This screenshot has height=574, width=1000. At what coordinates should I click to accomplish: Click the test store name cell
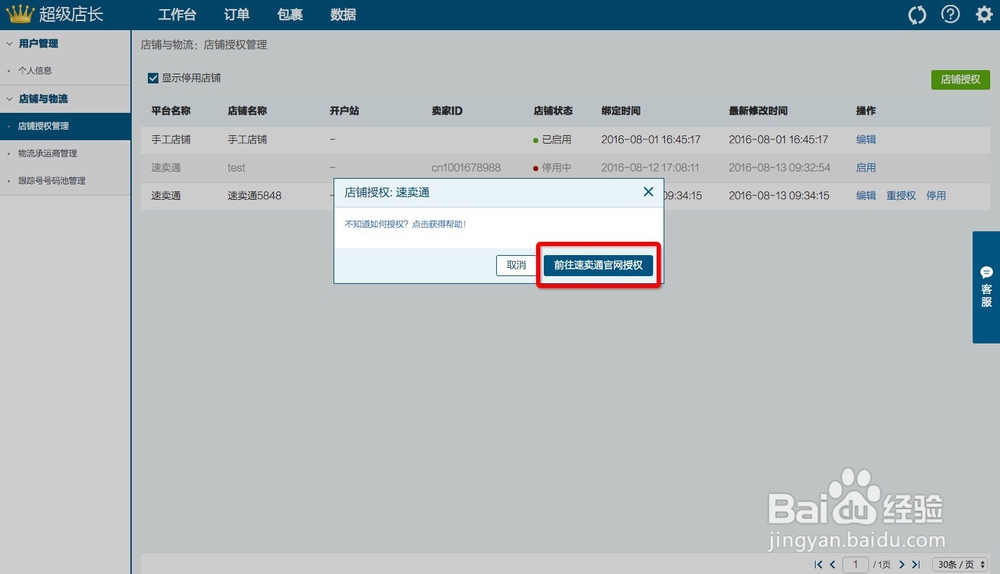[x=237, y=167]
